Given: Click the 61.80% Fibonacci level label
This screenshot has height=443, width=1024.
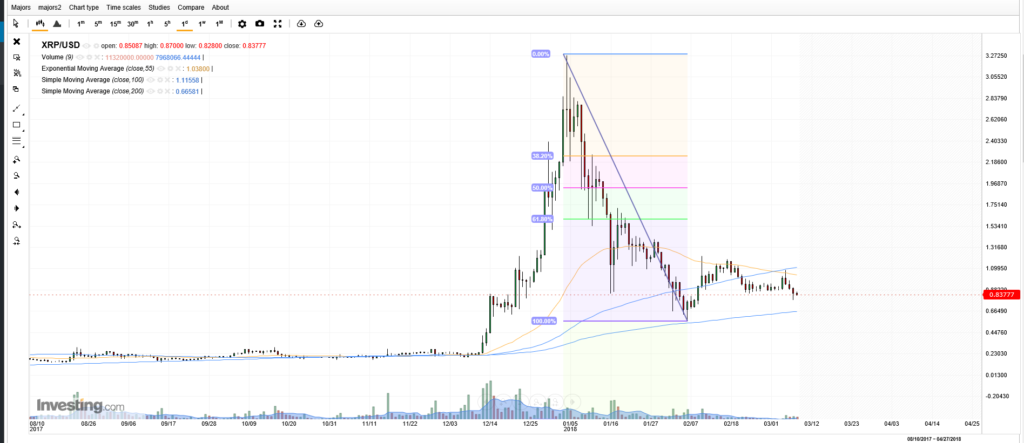Looking at the screenshot, I should pyautogui.click(x=543, y=219).
